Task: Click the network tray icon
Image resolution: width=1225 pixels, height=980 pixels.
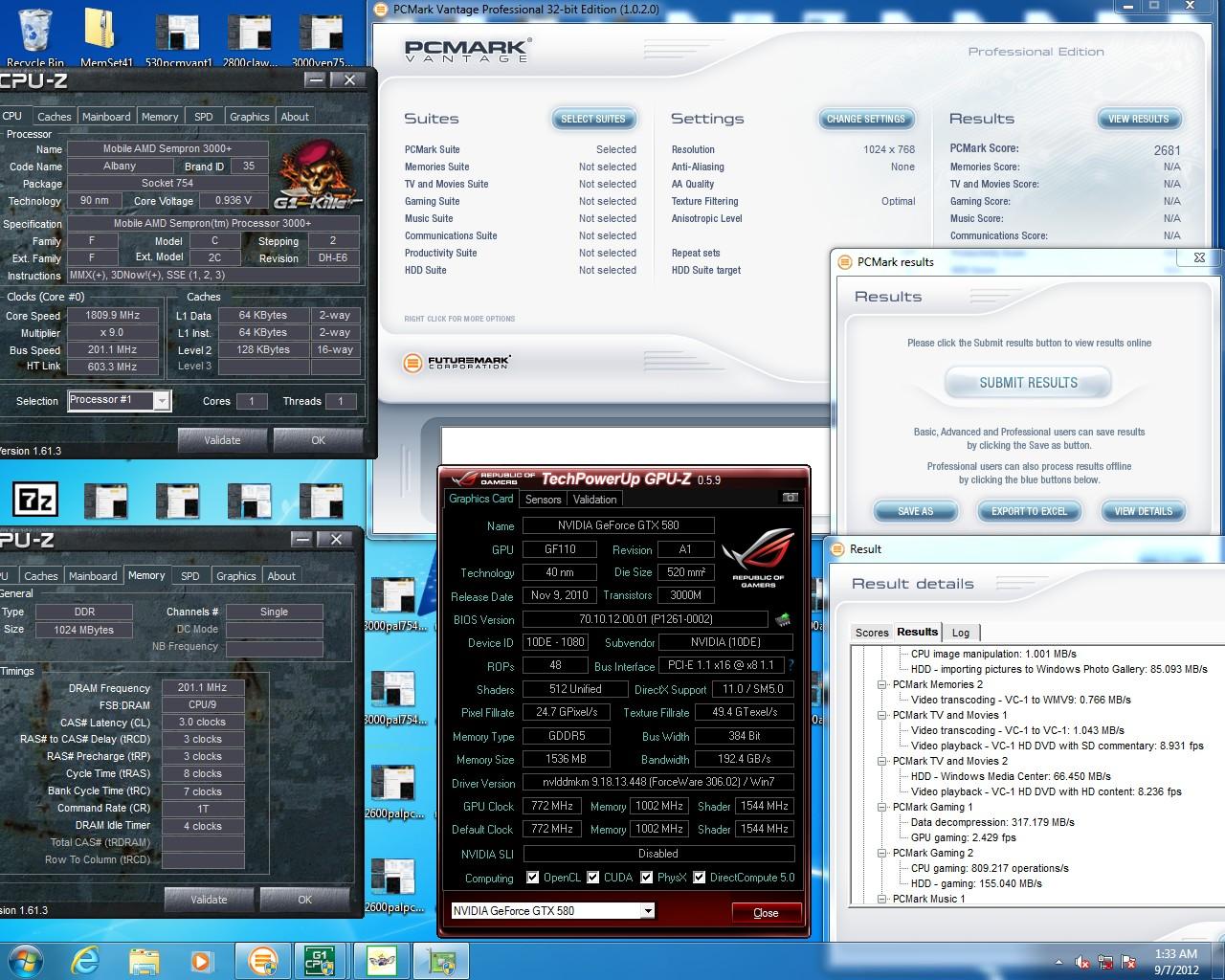Action: 1105,962
